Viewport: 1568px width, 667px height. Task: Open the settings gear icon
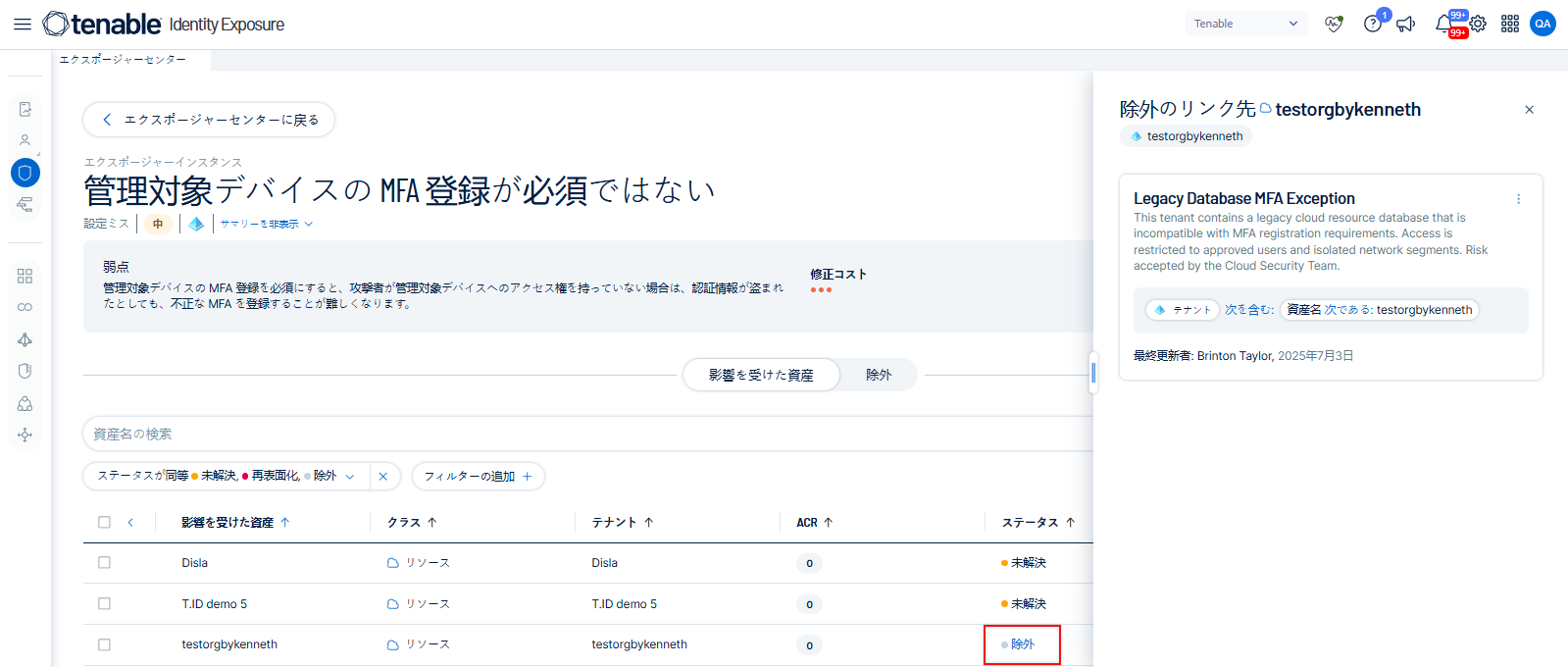click(1478, 24)
